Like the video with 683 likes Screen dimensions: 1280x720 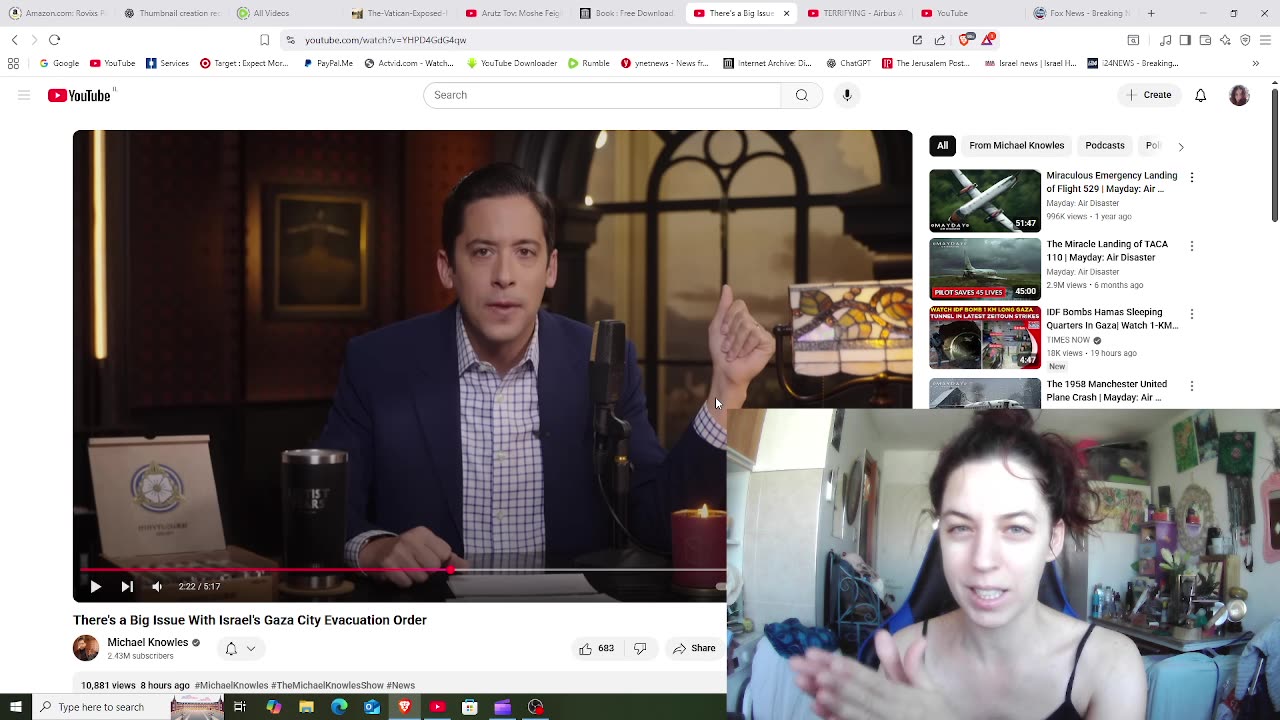coord(596,649)
